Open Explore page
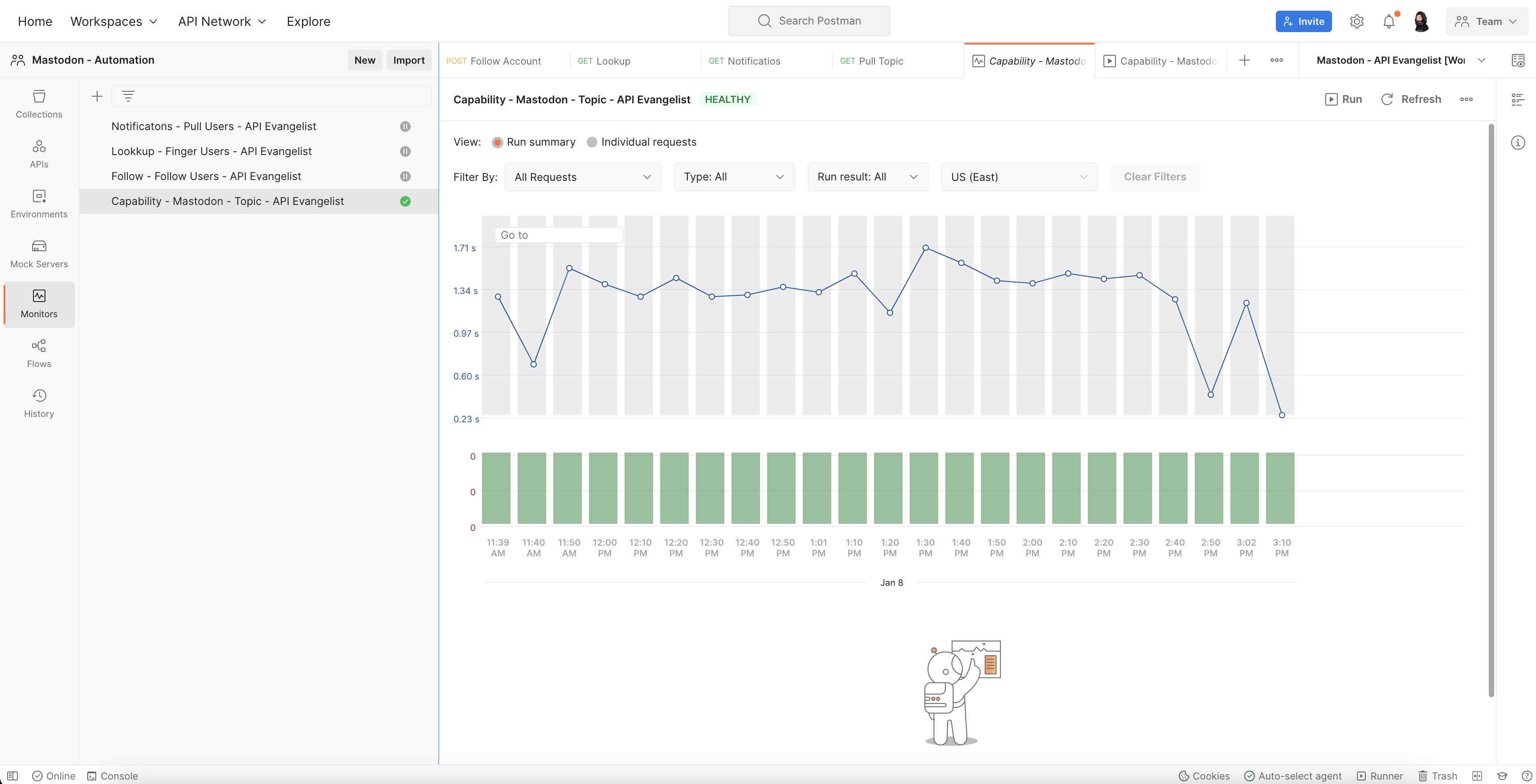The width and height of the screenshot is (1536, 784). tap(308, 21)
